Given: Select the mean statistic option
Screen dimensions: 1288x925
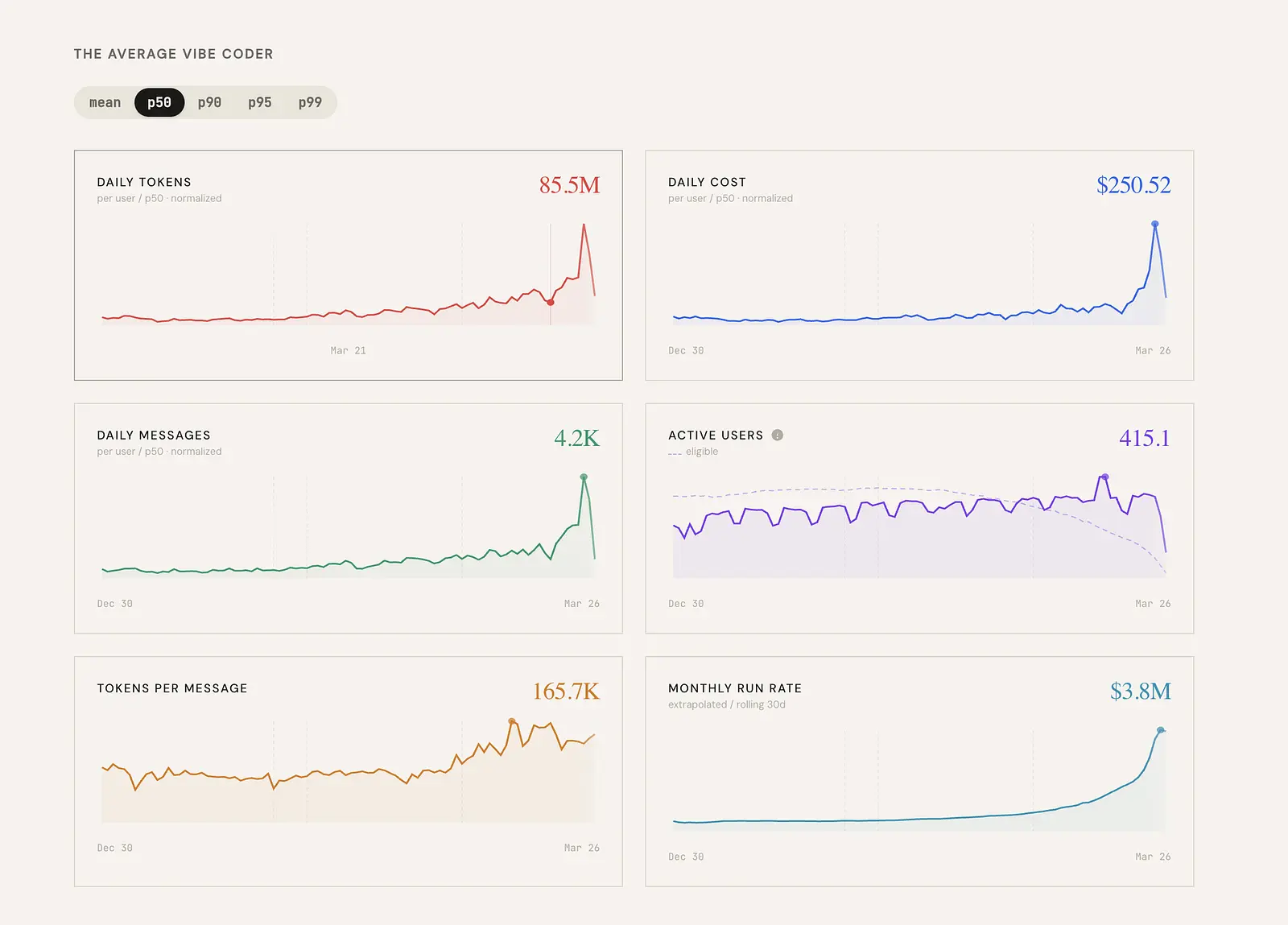Looking at the screenshot, I should tap(105, 102).
